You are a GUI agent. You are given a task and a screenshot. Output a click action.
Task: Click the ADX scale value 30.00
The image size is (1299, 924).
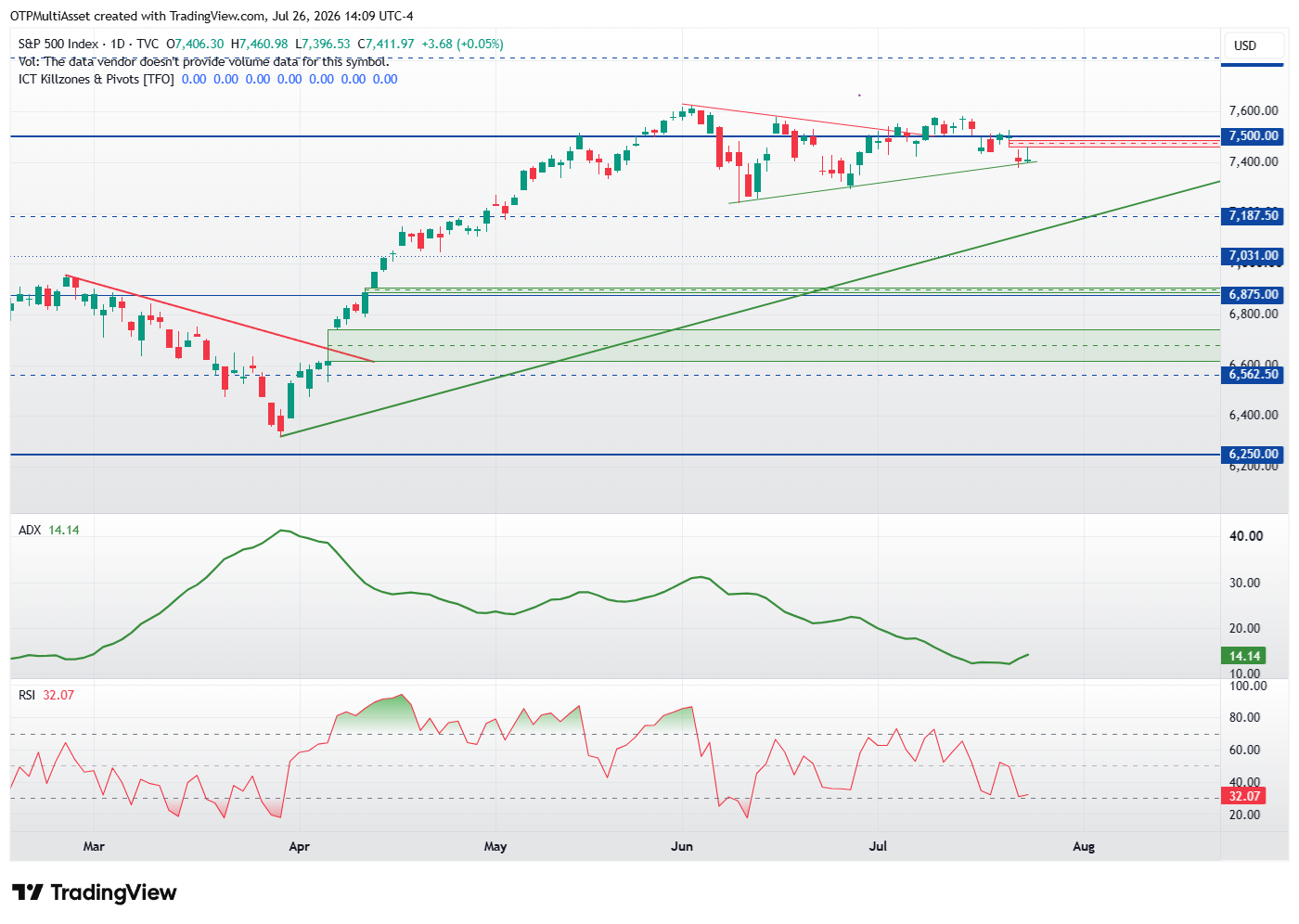[1246, 583]
